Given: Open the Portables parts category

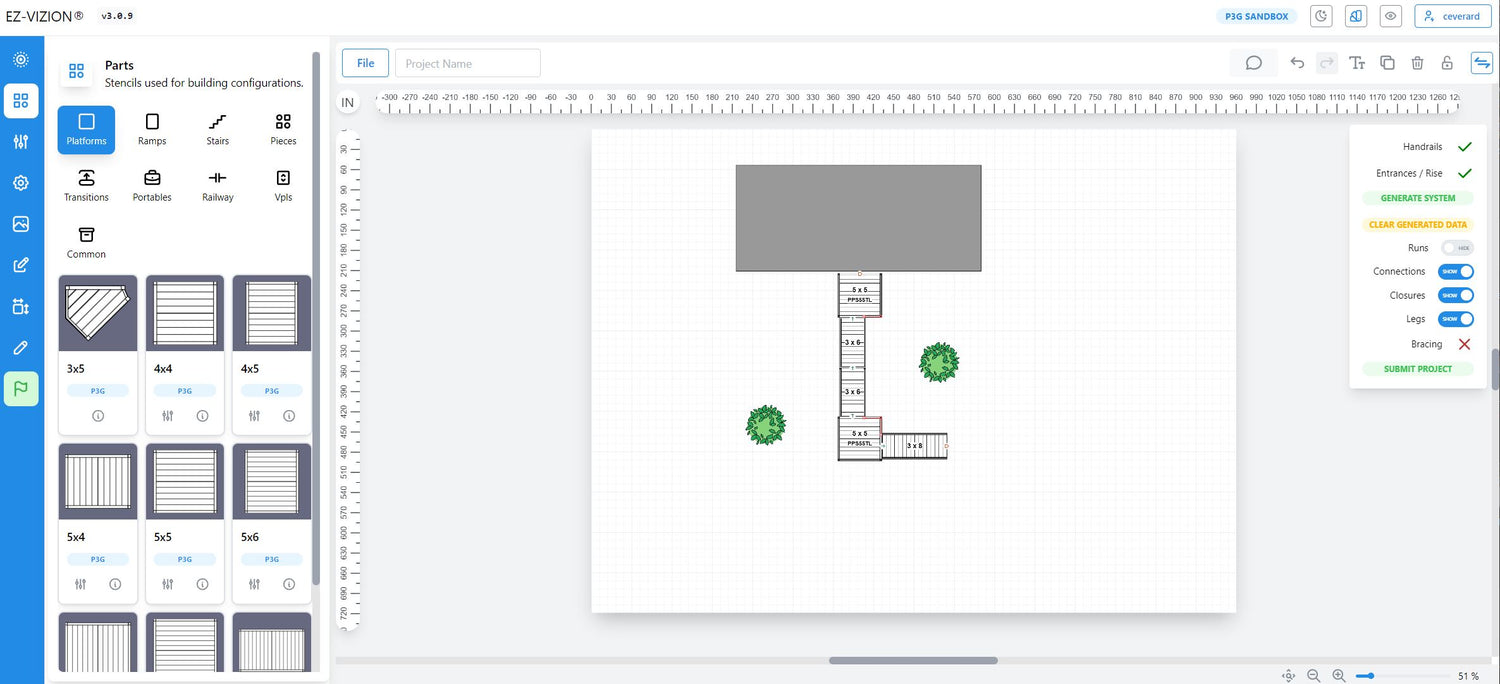Looking at the screenshot, I should [152, 185].
